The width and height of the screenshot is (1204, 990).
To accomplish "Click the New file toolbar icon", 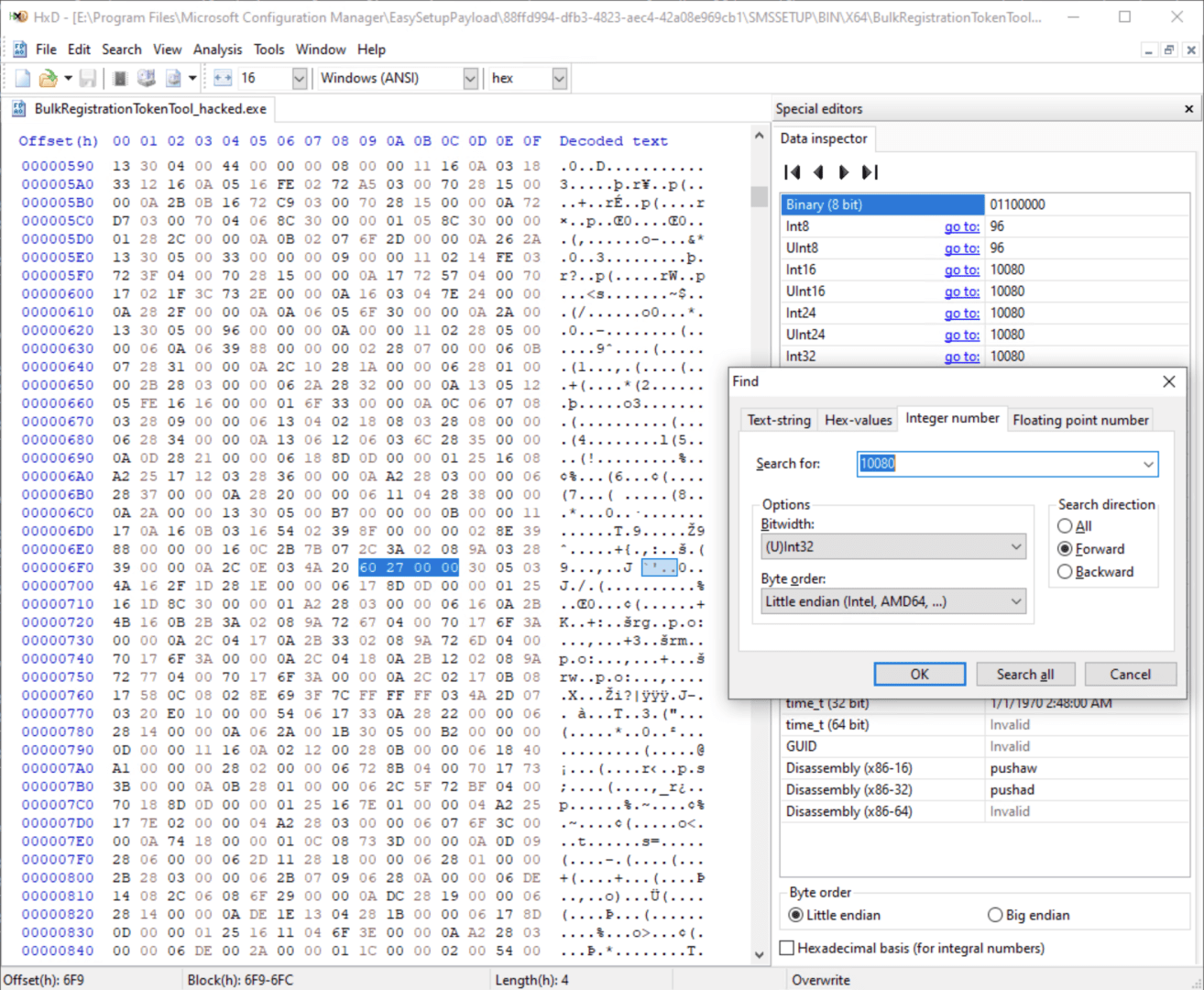I will (23, 79).
